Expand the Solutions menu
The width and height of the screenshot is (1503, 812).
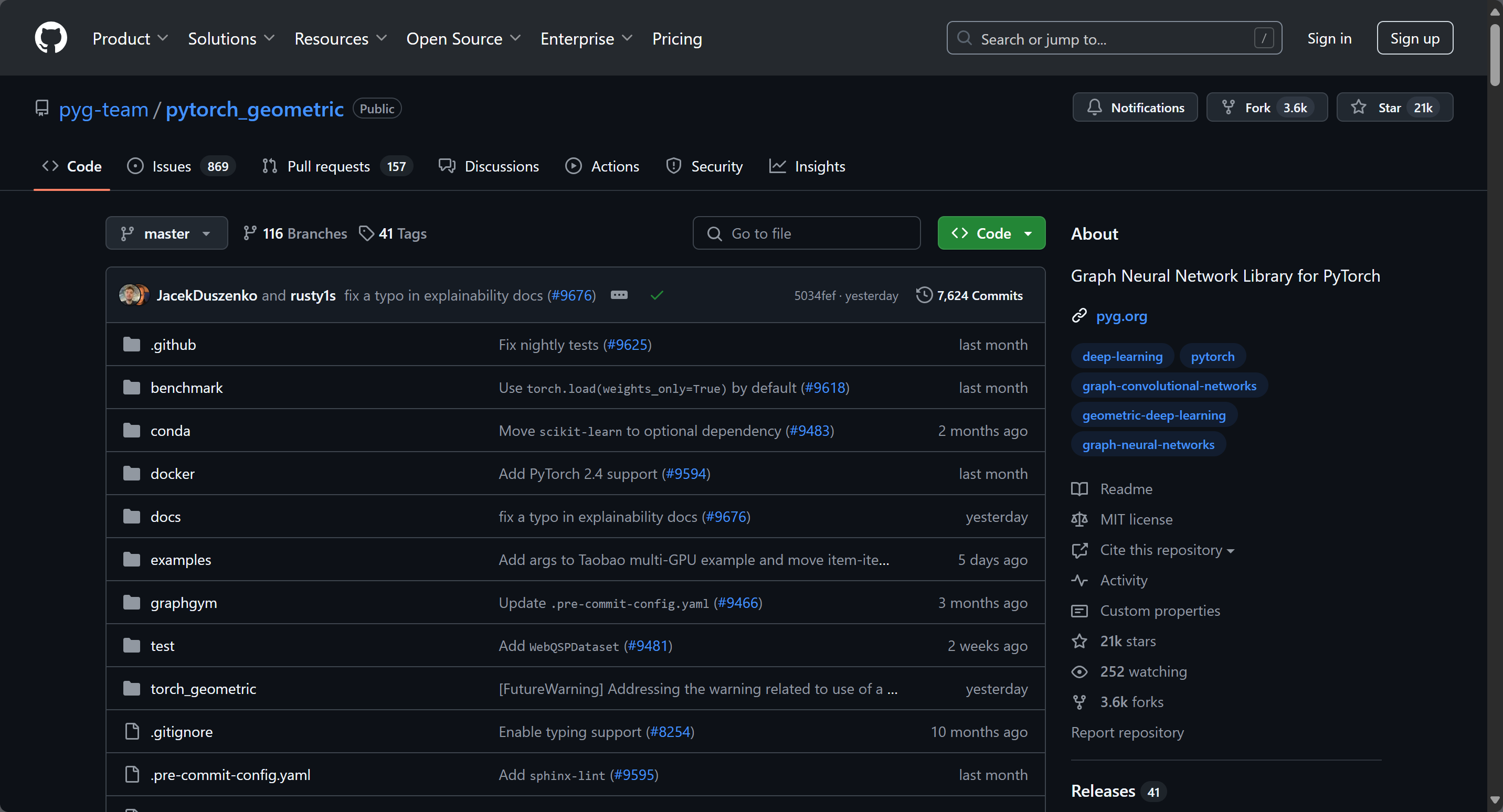231,38
